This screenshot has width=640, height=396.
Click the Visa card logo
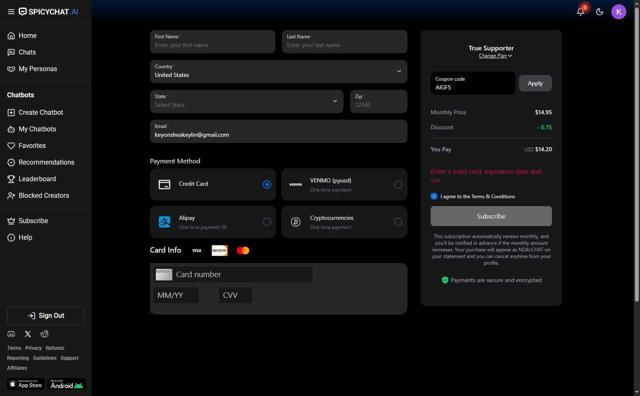(197, 251)
